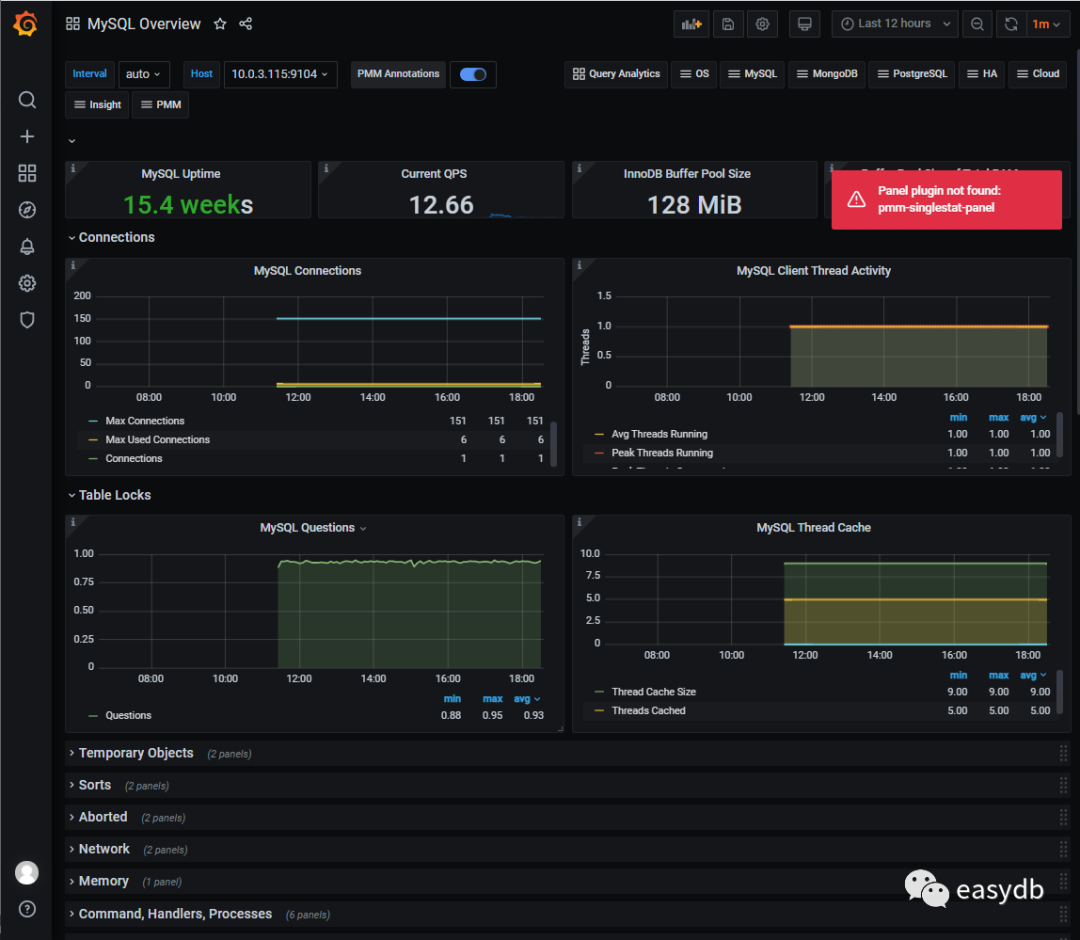Star the MySQL Overview dashboard

point(220,24)
